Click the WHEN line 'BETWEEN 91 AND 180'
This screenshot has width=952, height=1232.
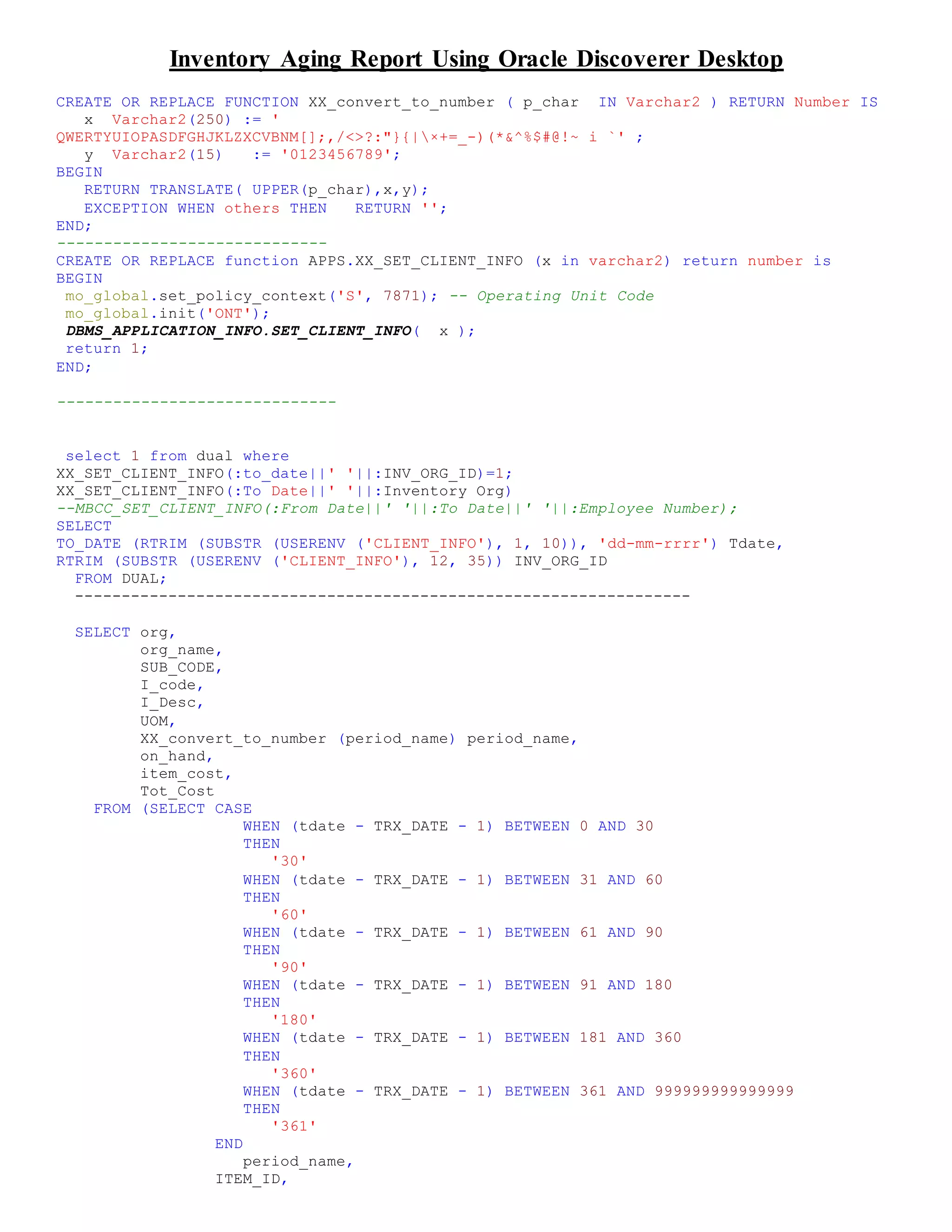click(457, 985)
